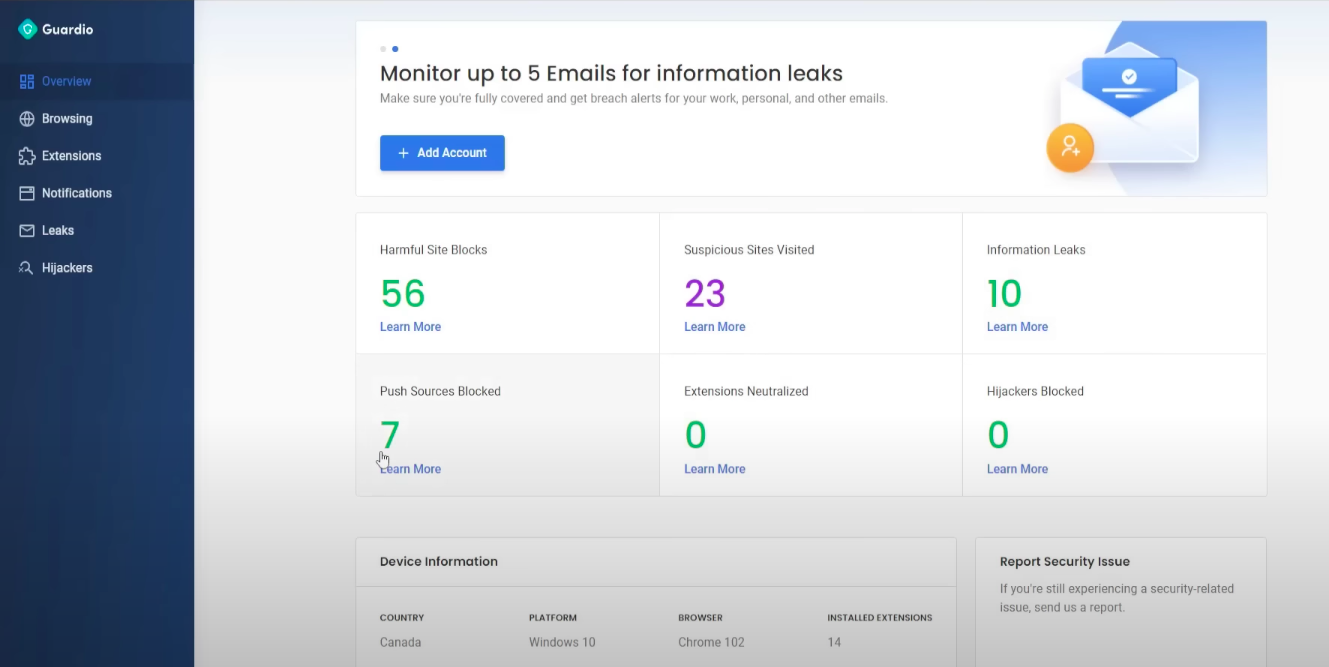Click the Add Account button
1329x667 pixels.
(442, 153)
